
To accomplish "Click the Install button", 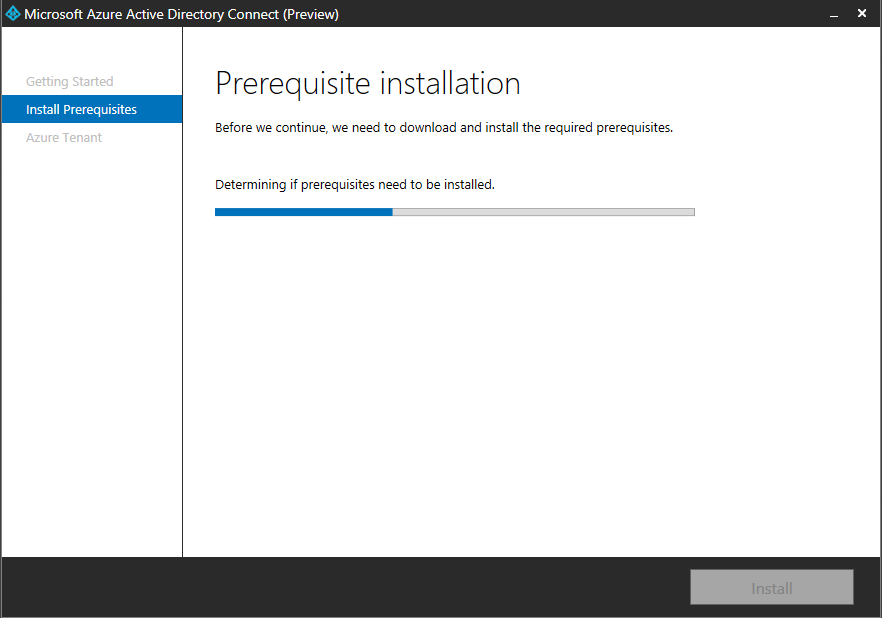I will 772,588.
